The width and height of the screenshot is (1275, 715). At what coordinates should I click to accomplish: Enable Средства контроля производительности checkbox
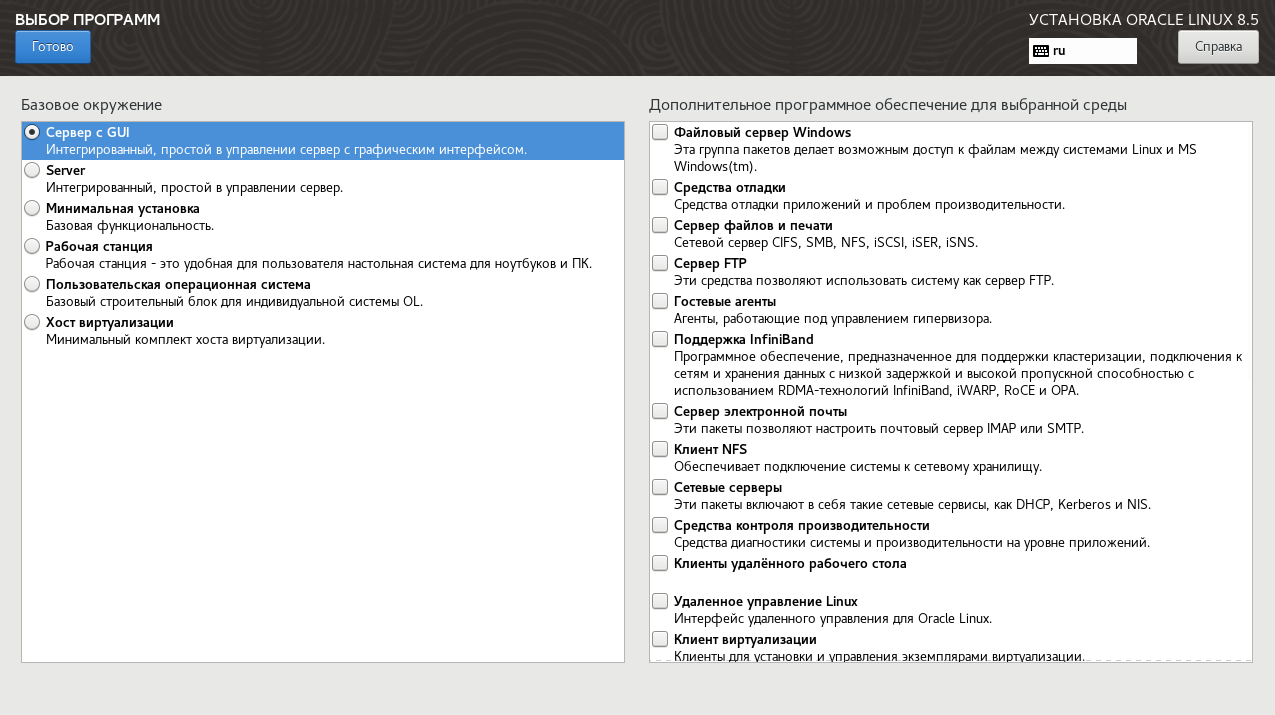coord(660,525)
